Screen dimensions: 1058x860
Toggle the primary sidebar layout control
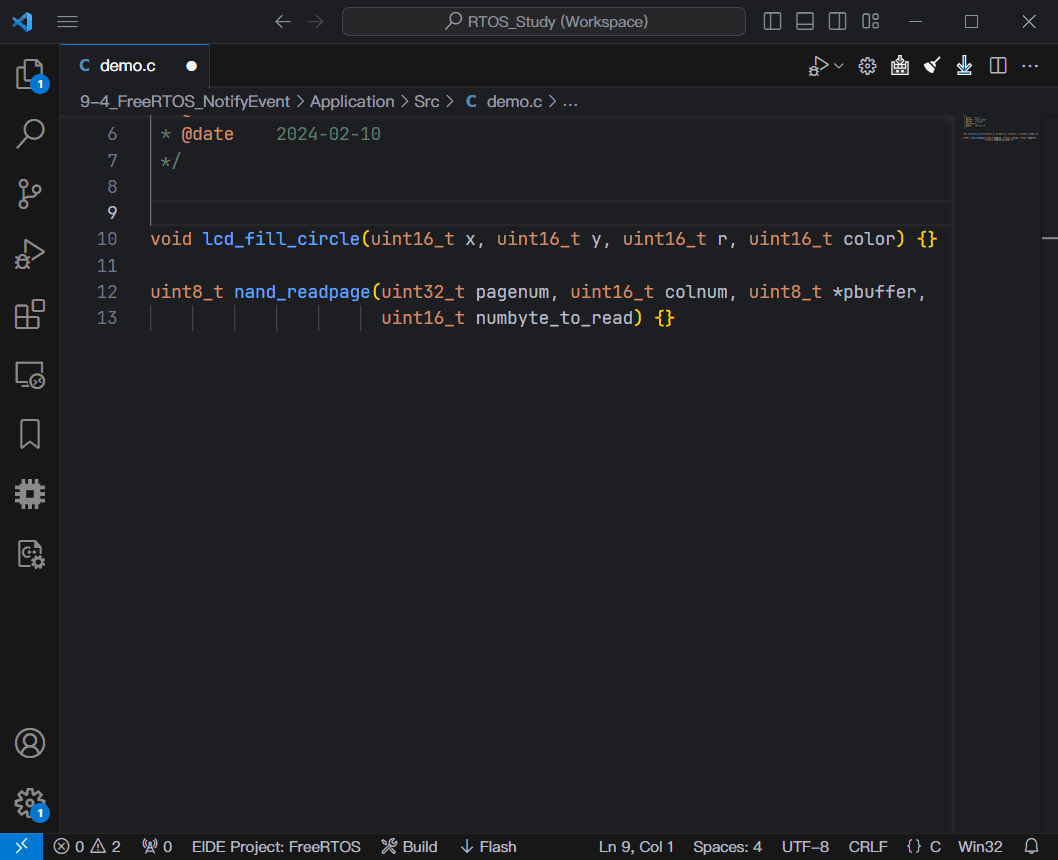point(772,20)
